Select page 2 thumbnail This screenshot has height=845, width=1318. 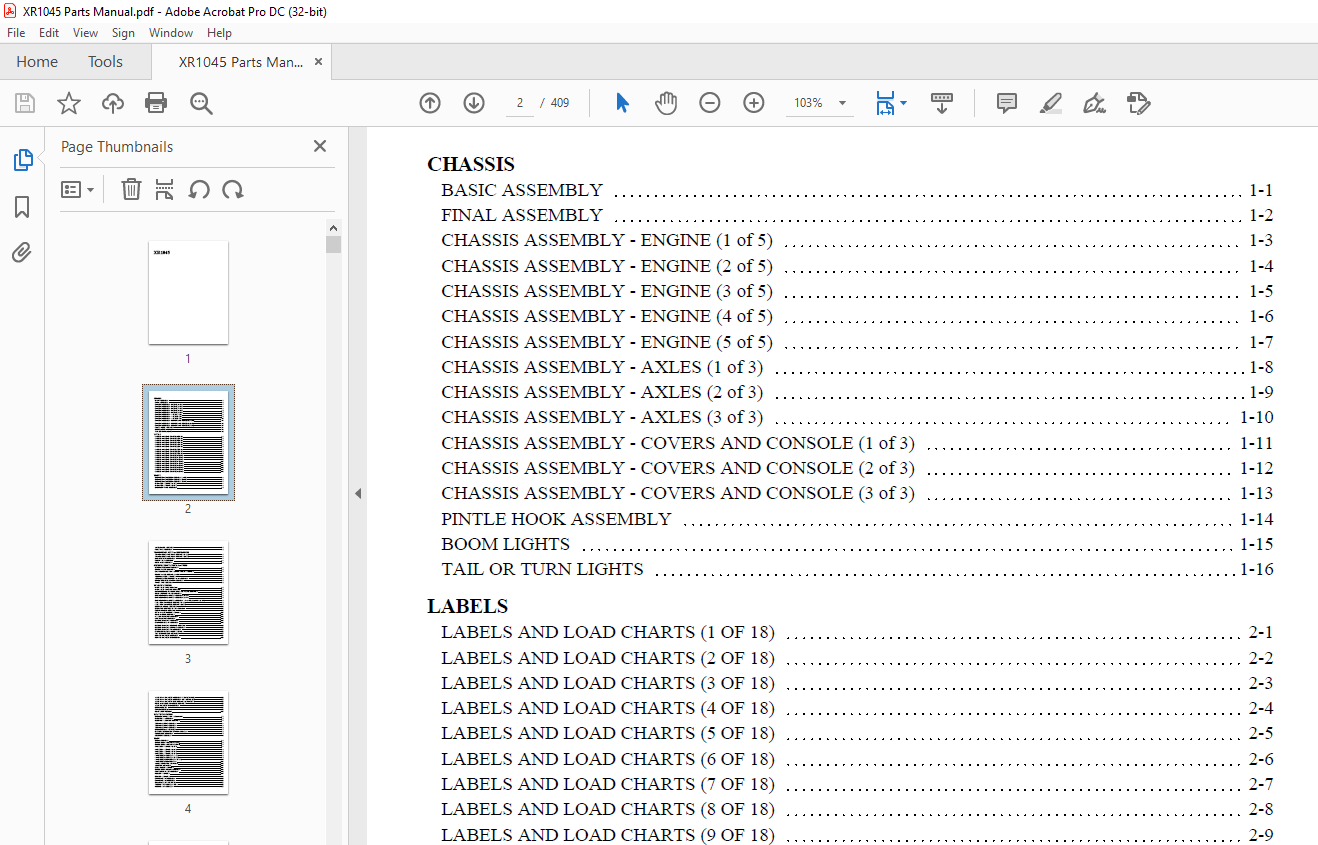[188, 442]
